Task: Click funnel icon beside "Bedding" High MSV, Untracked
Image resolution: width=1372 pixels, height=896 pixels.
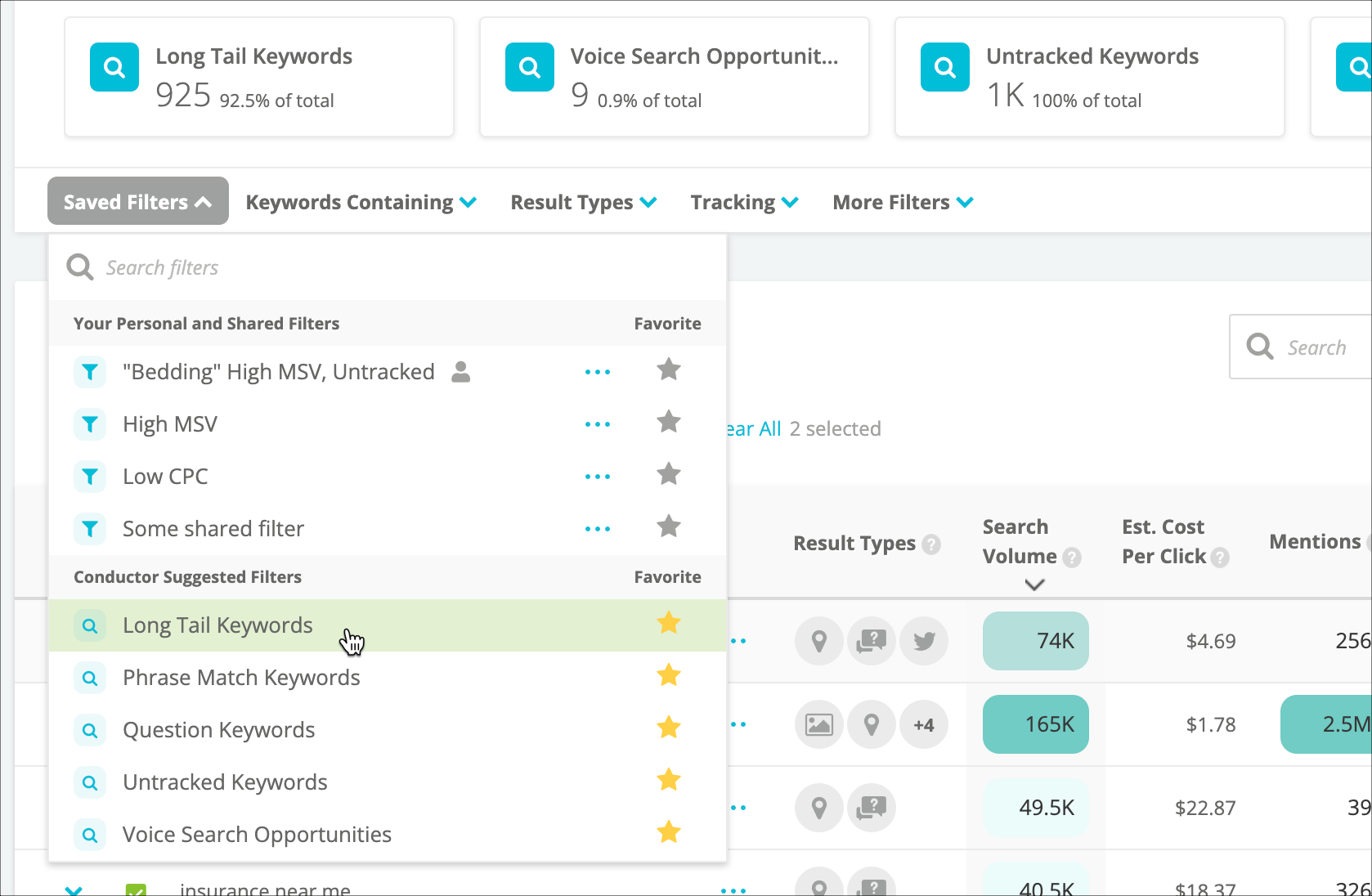Action: tap(90, 372)
